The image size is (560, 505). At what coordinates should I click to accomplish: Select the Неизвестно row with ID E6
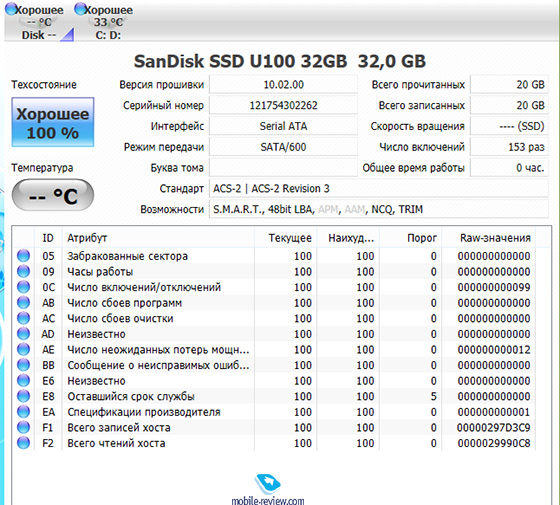click(274, 380)
